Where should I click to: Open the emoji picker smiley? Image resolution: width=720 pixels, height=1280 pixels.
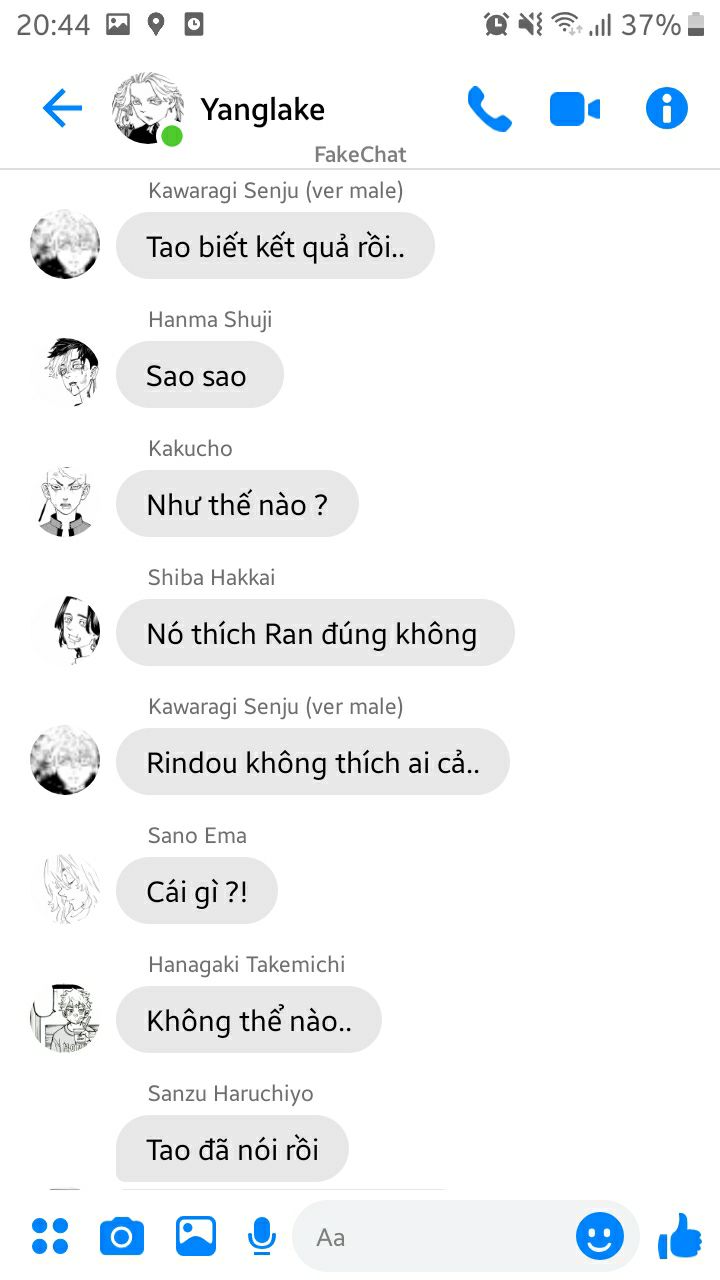point(600,1237)
